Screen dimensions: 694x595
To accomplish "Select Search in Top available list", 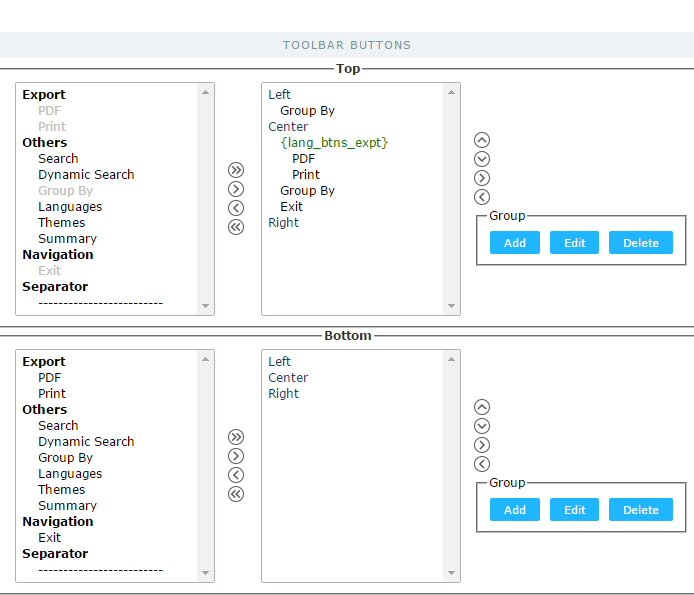I will [x=58, y=158].
